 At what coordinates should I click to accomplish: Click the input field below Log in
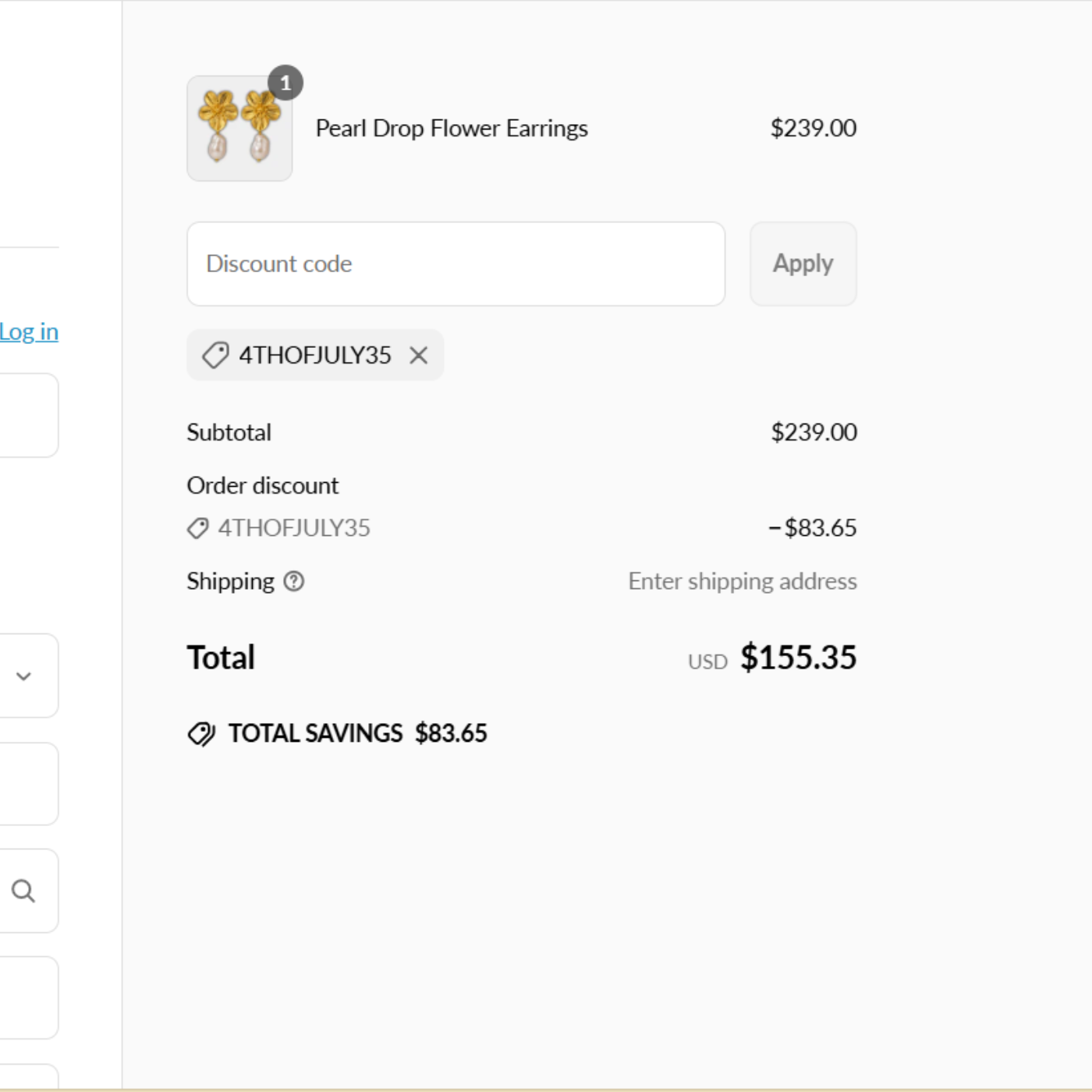point(29,415)
